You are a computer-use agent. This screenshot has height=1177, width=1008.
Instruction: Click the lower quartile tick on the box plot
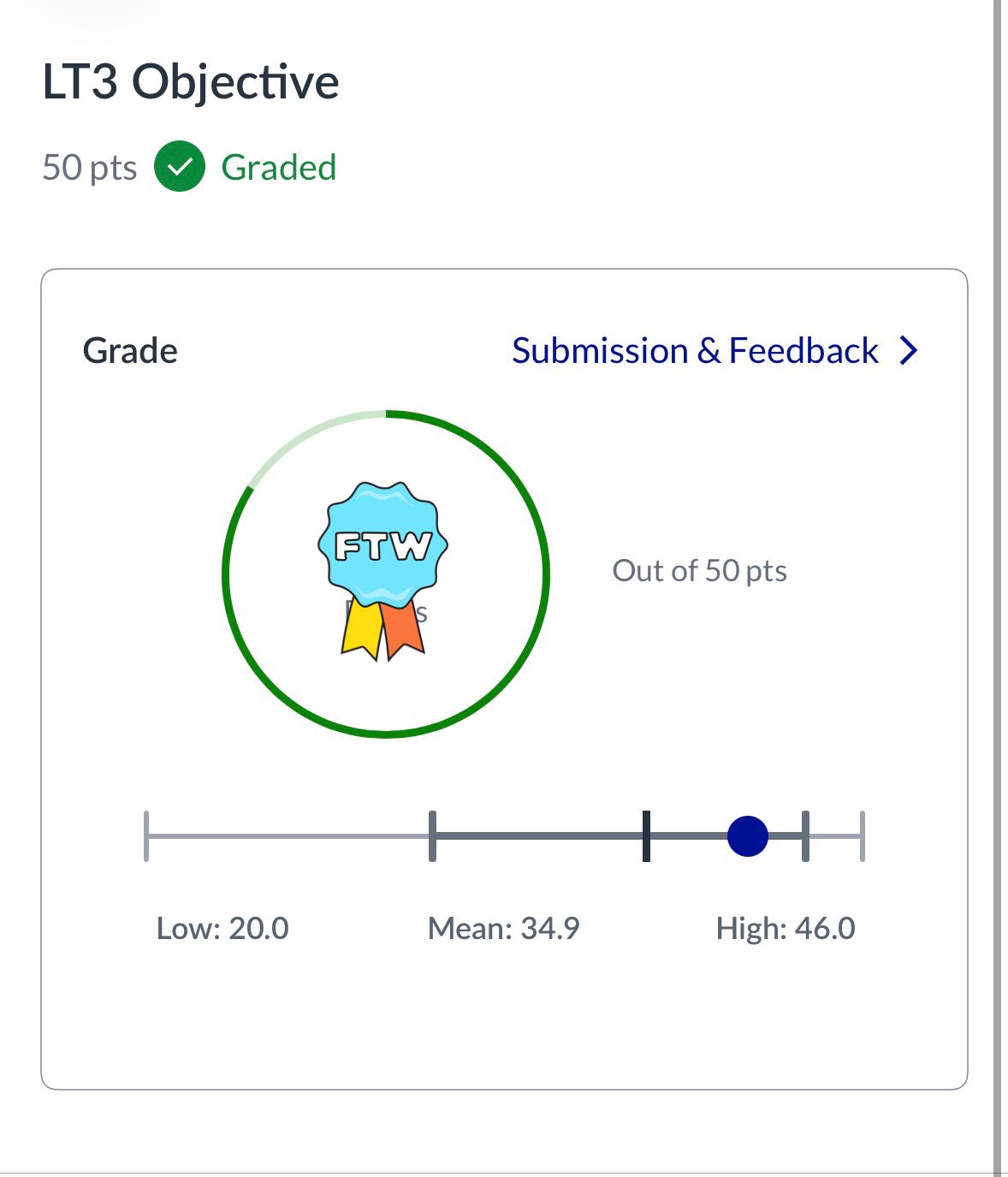[432, 835]
